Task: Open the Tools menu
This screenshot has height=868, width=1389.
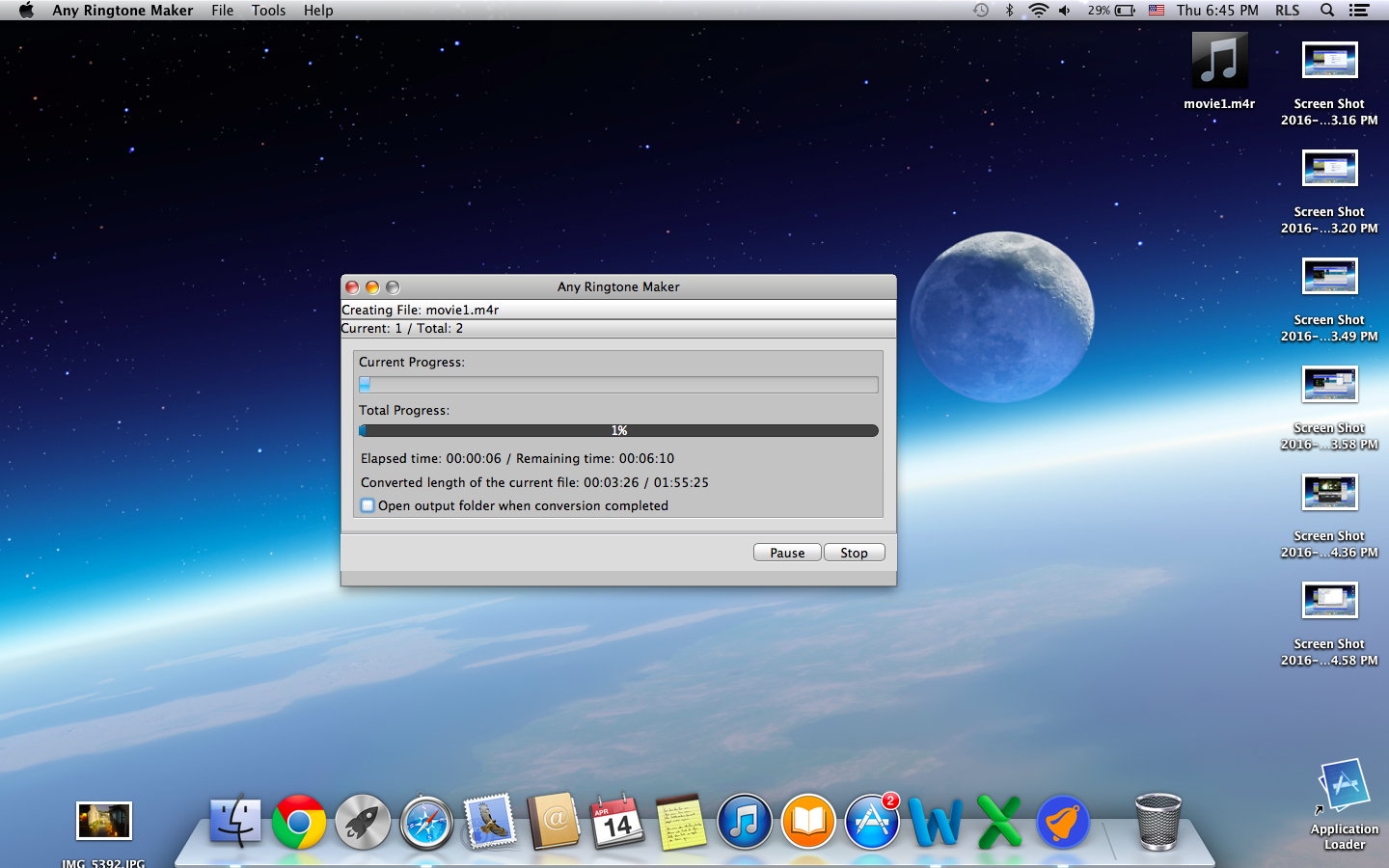Action: click(x=268, y=11)
